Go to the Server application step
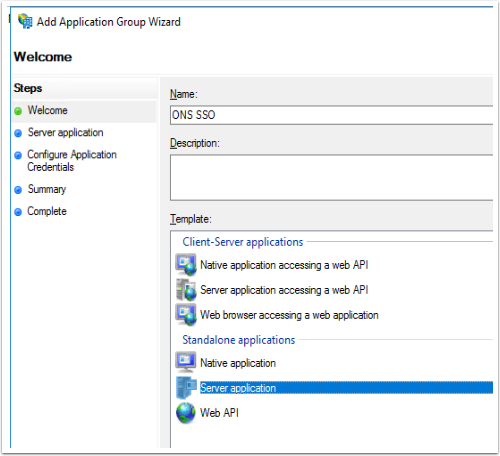The image size is (500, 456). (x=65, y=132)
